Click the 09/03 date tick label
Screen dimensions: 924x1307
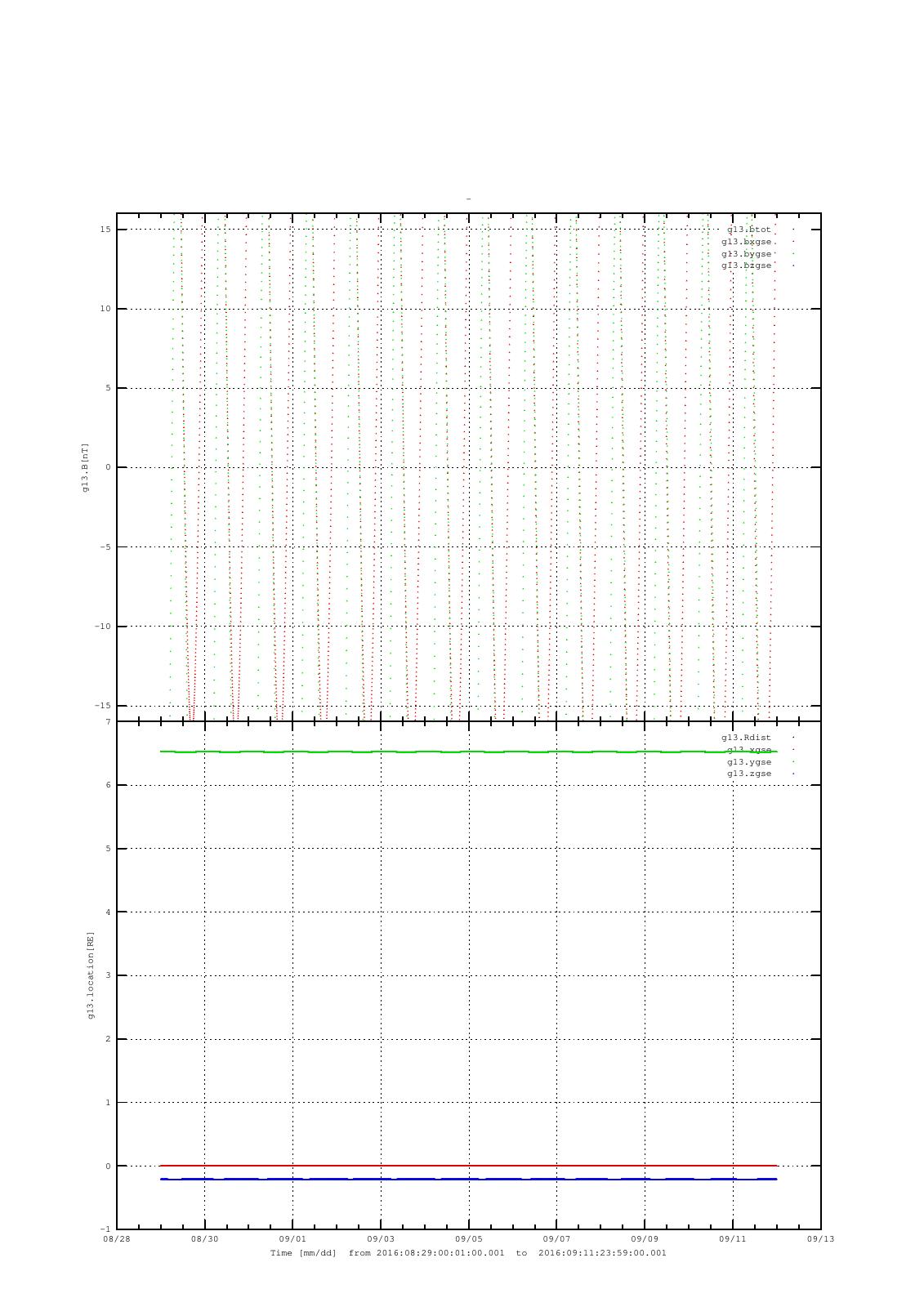[381, 1239]
